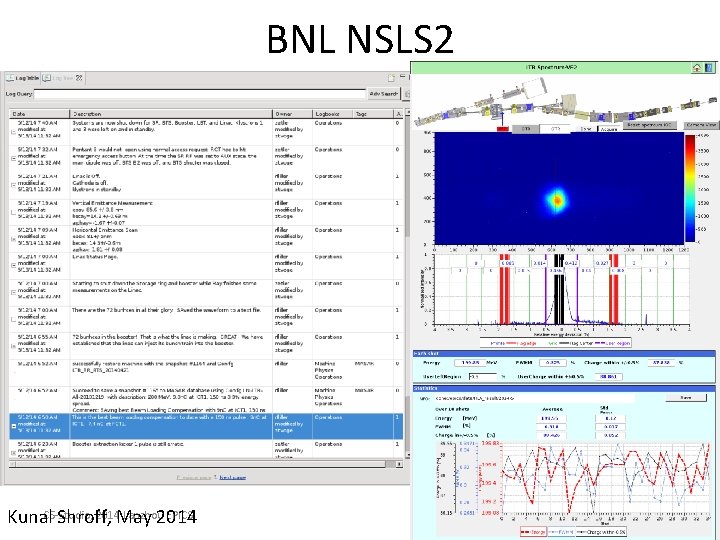
Task: Click Save in the Statistics panel
Action: tap(686, 398)
